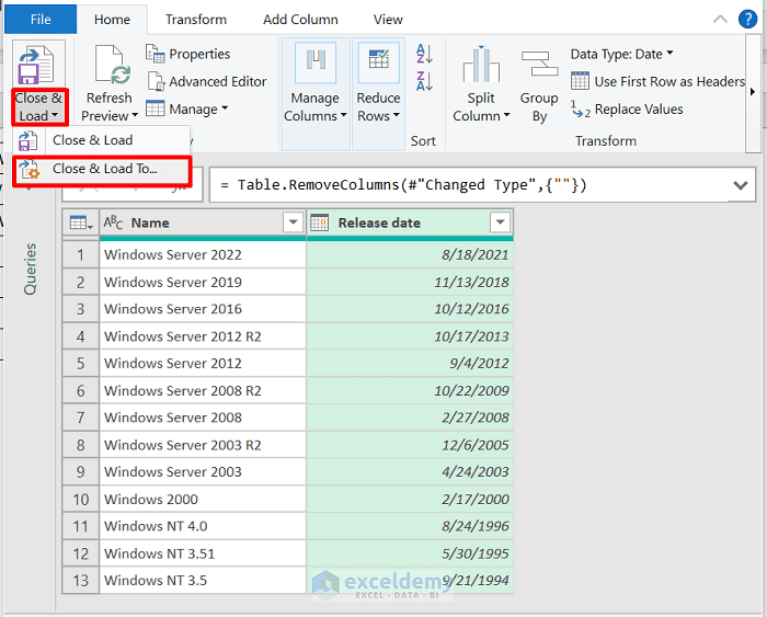Expand the Refresh Preview dropdown

click(135, 116)
